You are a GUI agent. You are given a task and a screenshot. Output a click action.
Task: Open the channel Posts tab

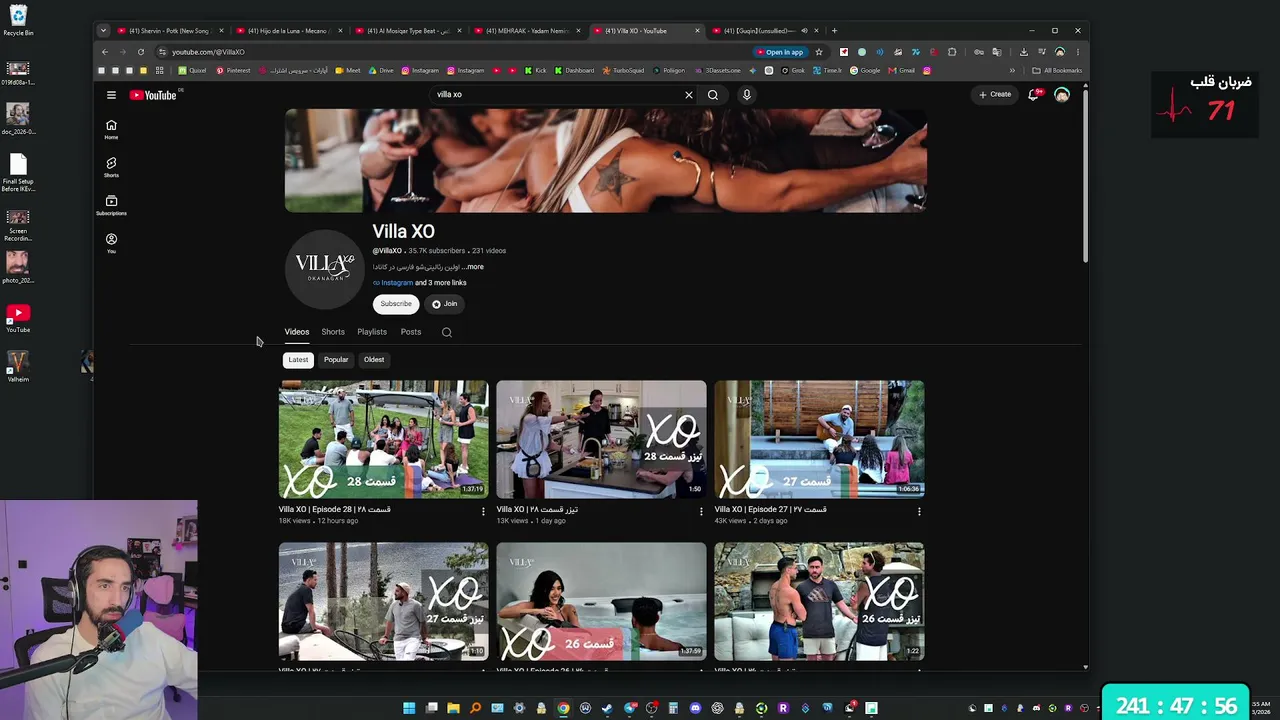click(x=411, y=332)
